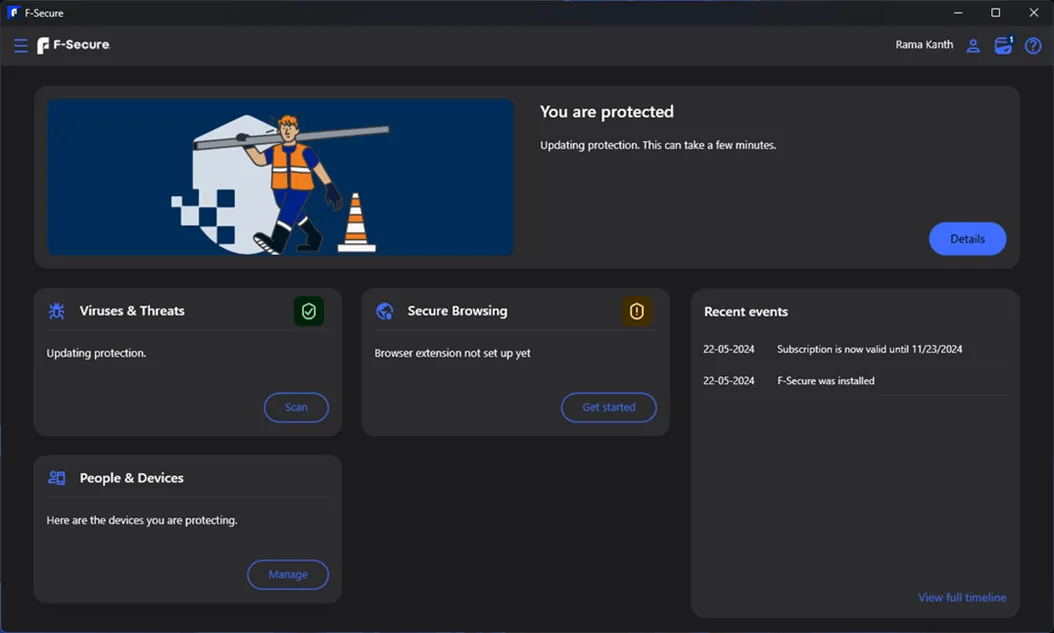Open the View full timeline link

pyautogui.click(x=962, y=597)
